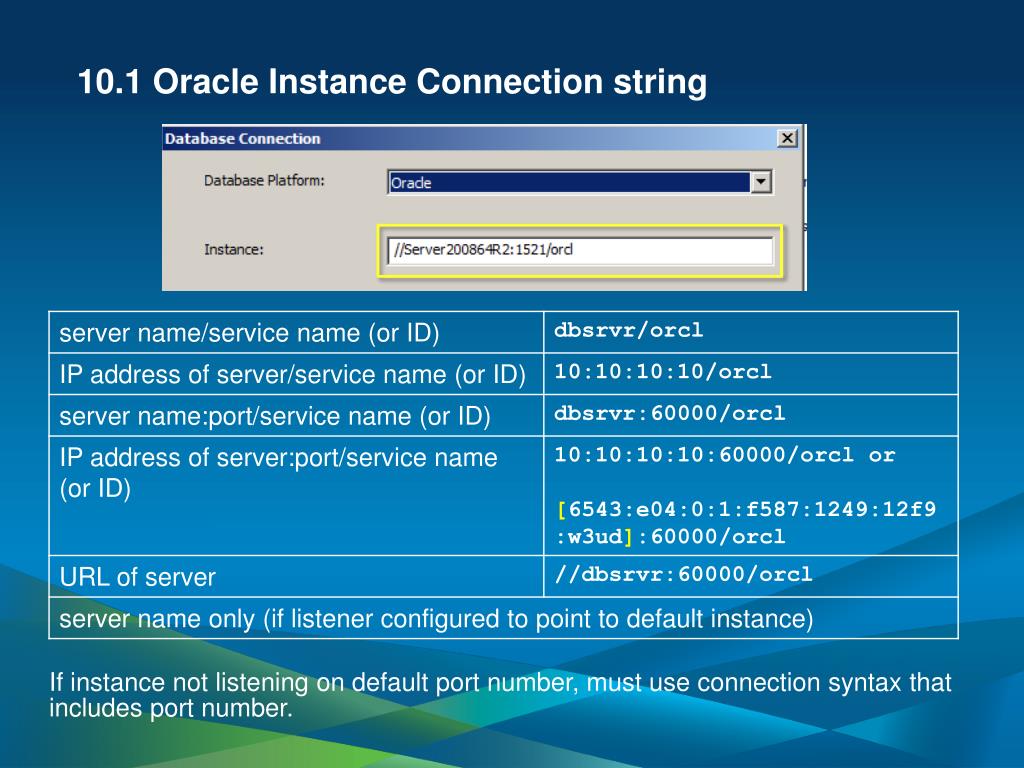Viewport: 1024px width, 768px height.
Task: Select the 'URL of server' cell
Action: tap(296, 577)
